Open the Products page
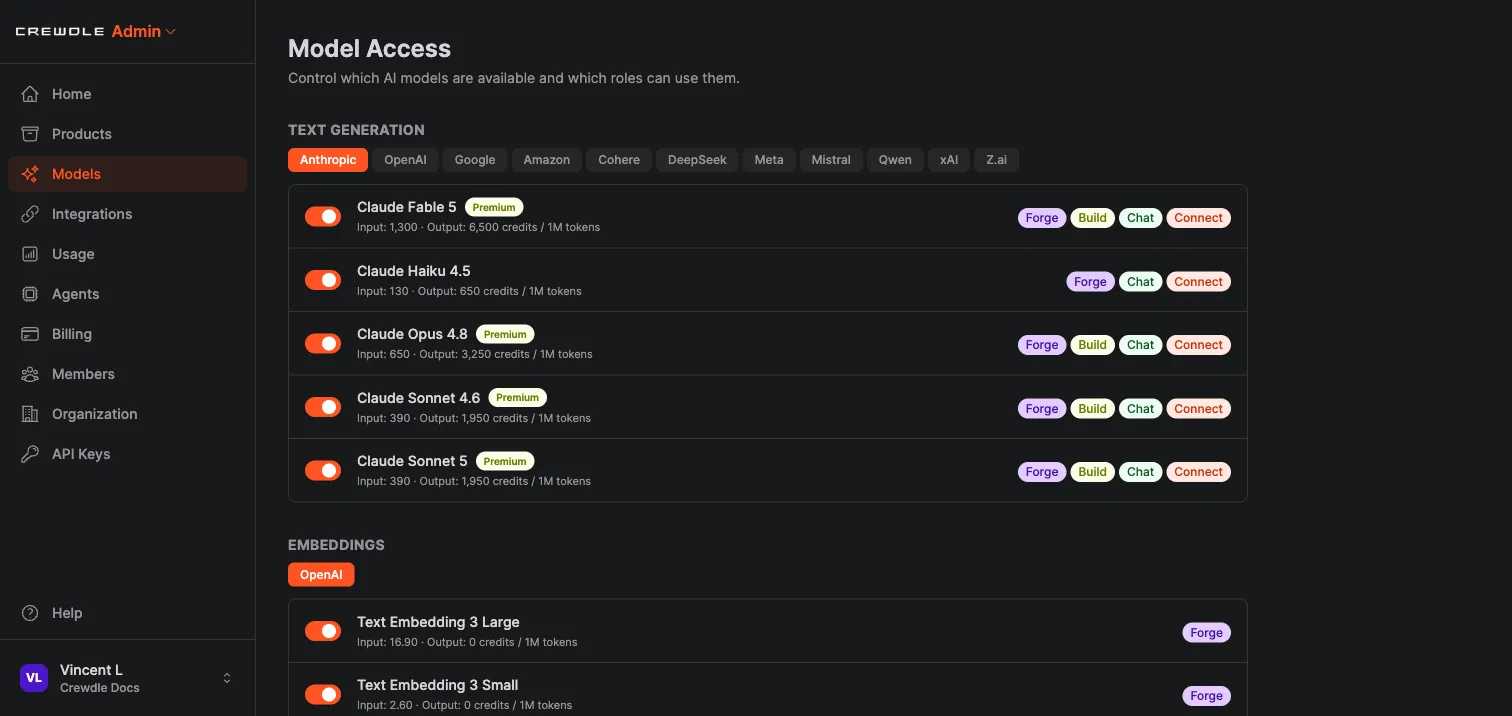The image size is (1512, 716). pos(128,134)
